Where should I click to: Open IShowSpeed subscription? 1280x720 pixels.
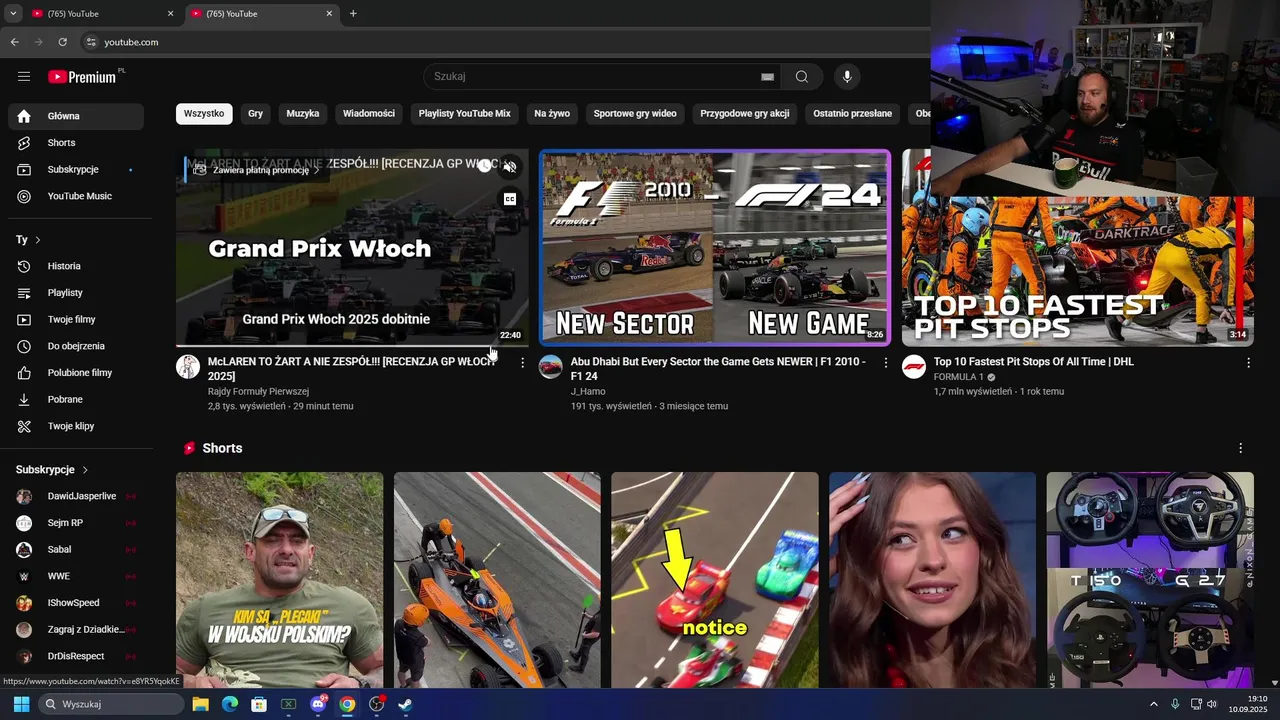click(x=76, y=603)
